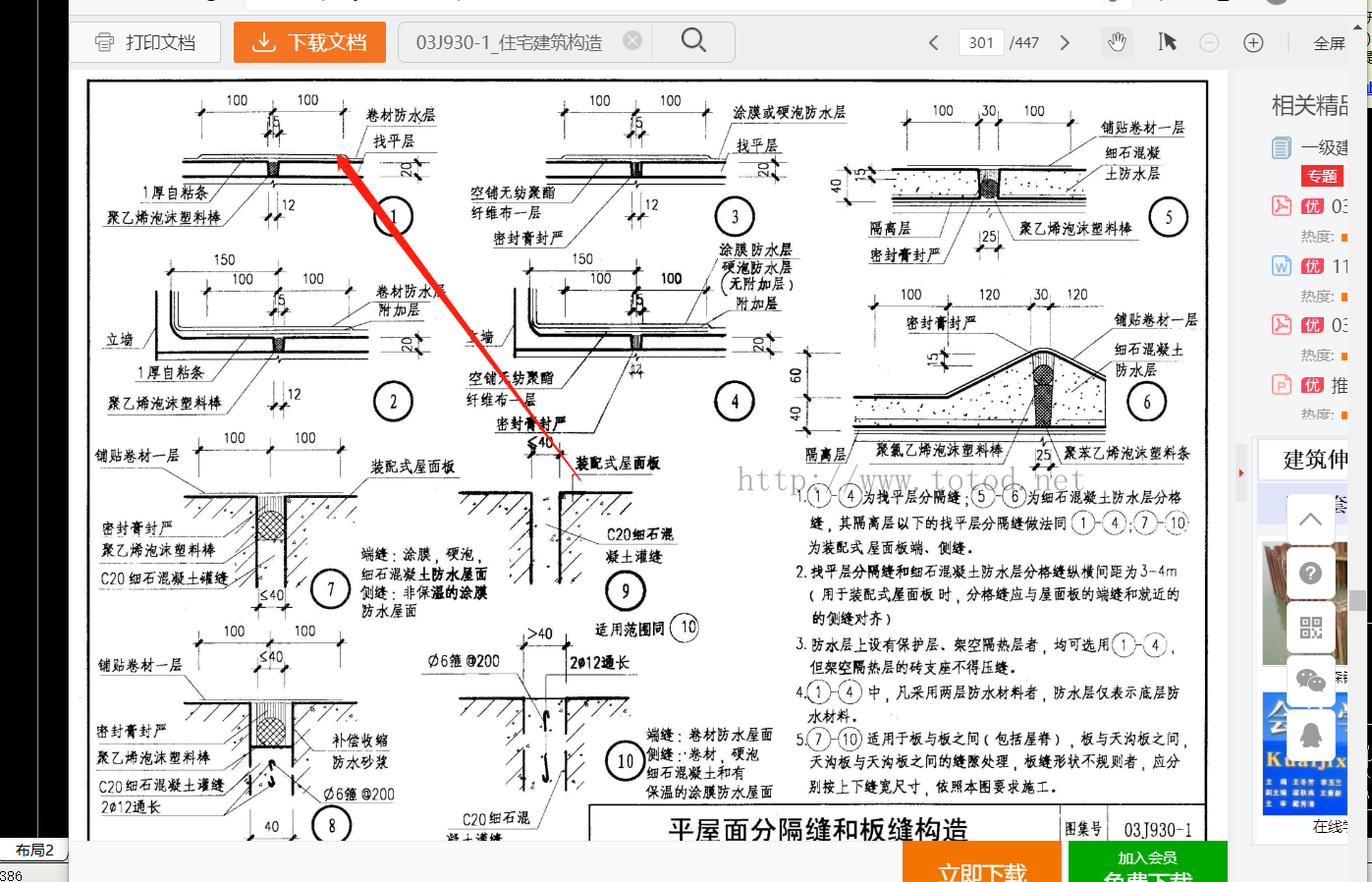Click the Word document icon in related list
The height and width of the screenshot is (882, 1372).
[1282, 265]
